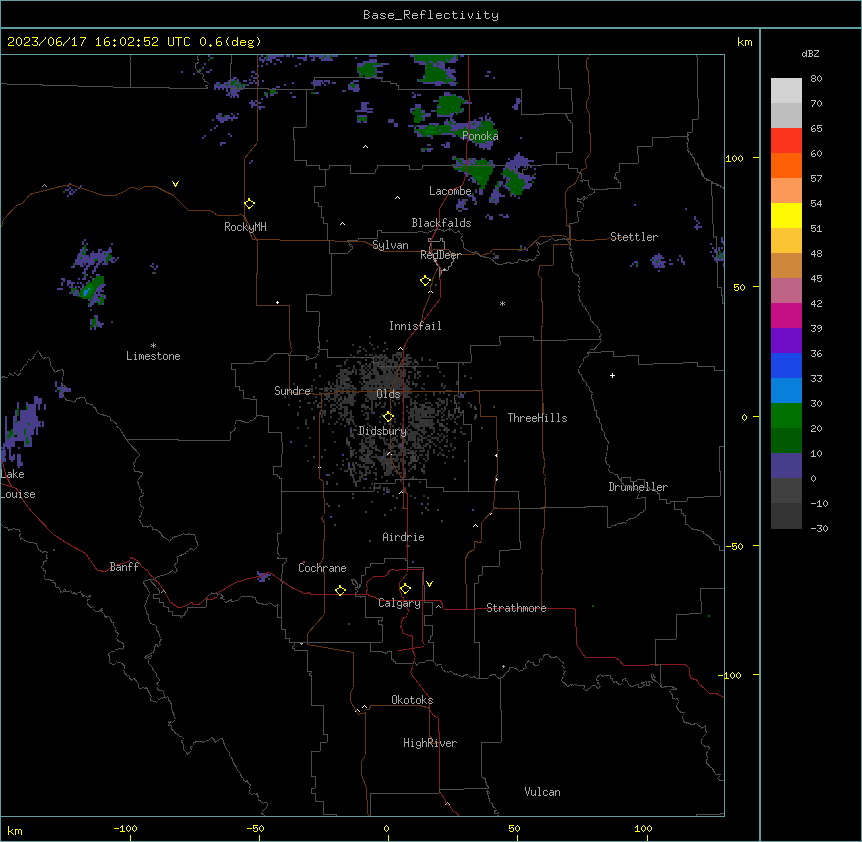Select the blue 36-33 dBZ legend swatch
This screenshot has width=862, height=842.
786,365
